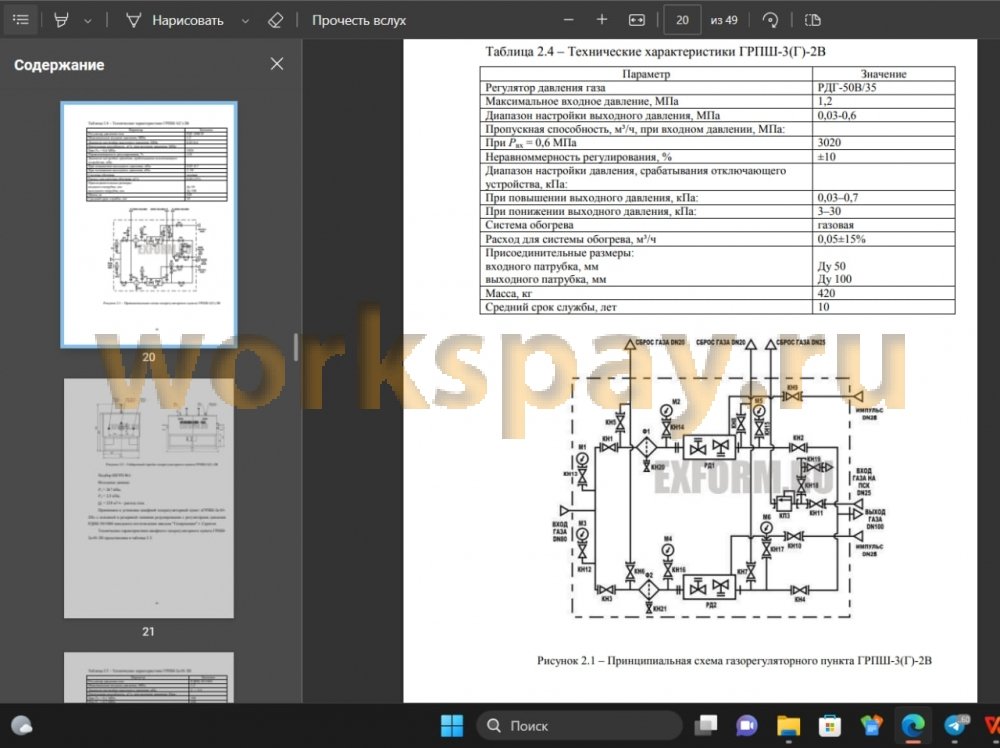Open the weather widget in taskbar
Viewport: 1000px width, 748px height.
pyautogui.click(x=22, y=726)
